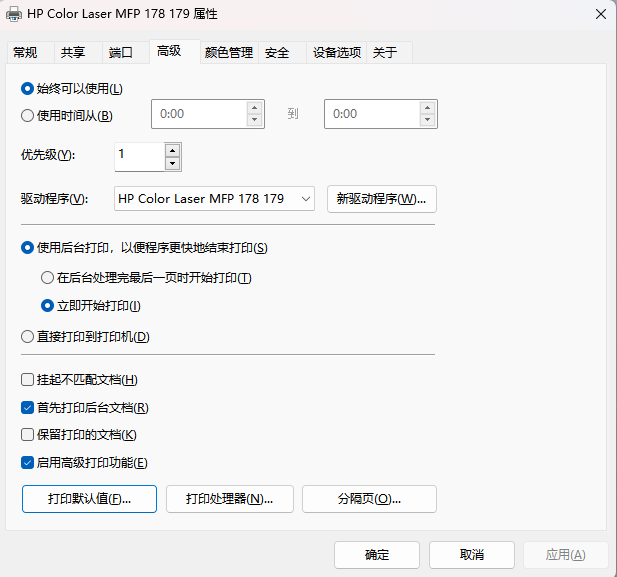Screen dimensions: 617x577
Task: Open the 设备选项 tab
Action: click(x=337, y=52)
